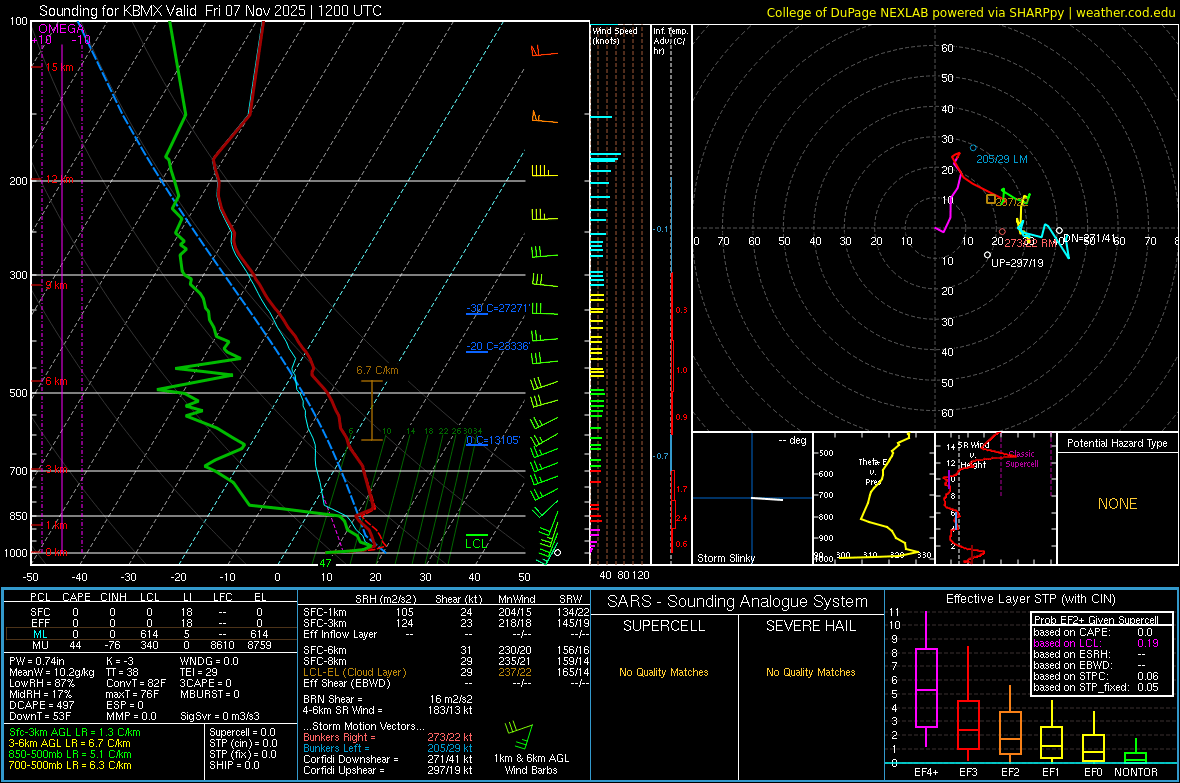Click the SARS - Sounding Analogue System title
Image resolution: width=1180 pixels, height=783 pixels.
(x=737, y=602)
